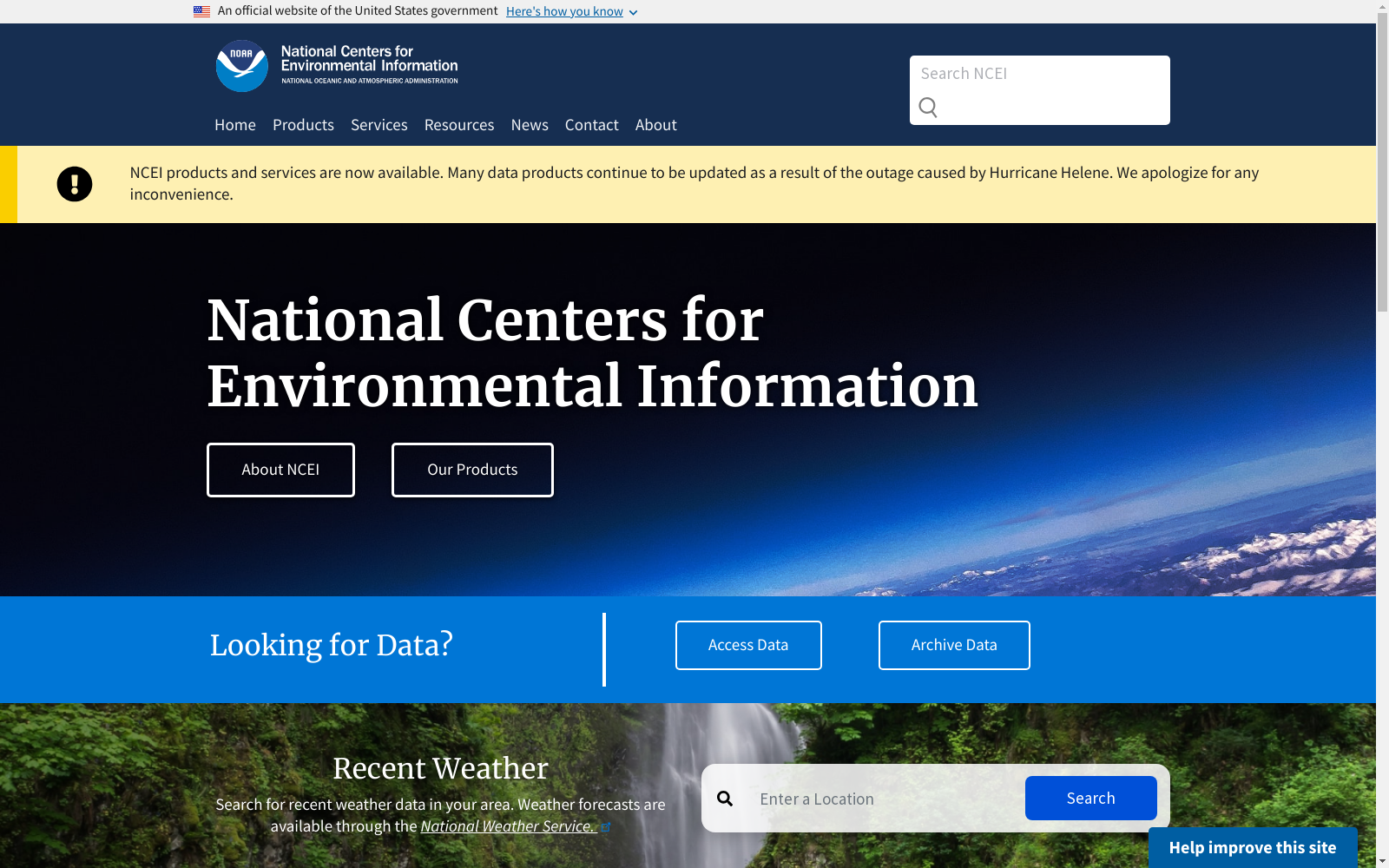Focus the Search NCEI input field
1389x868 pixels.
click(1040, 74)
